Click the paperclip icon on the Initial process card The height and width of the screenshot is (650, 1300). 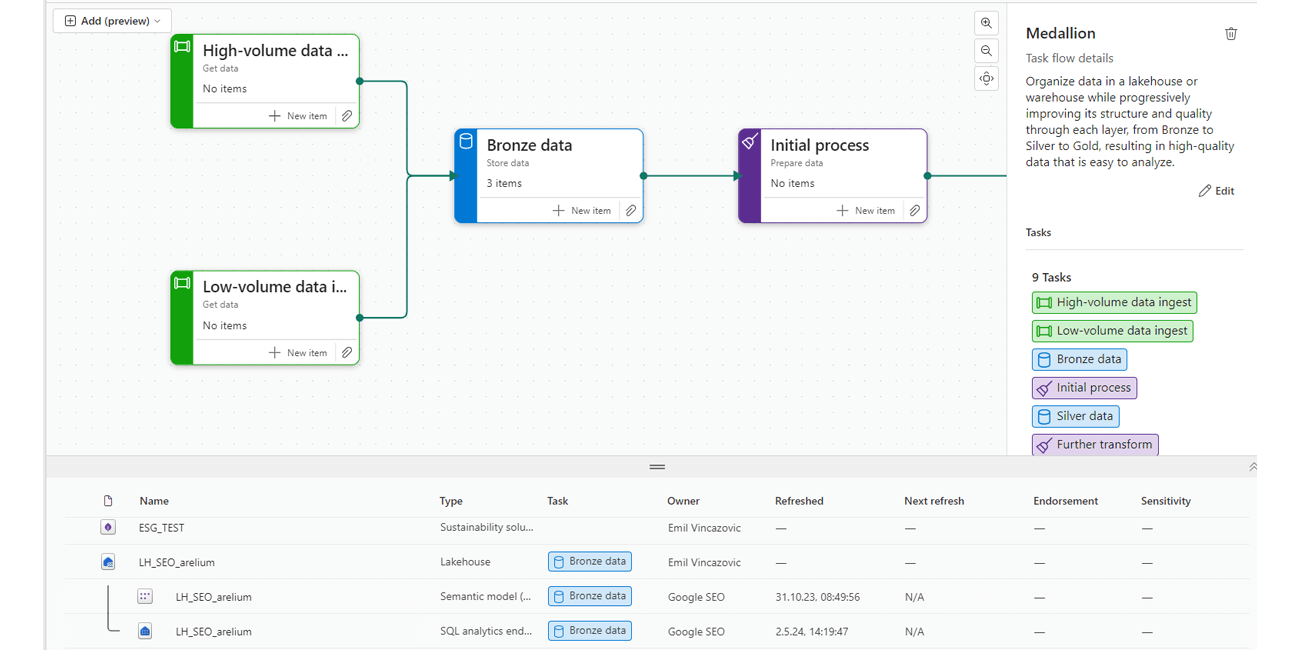tap(914, 210)
